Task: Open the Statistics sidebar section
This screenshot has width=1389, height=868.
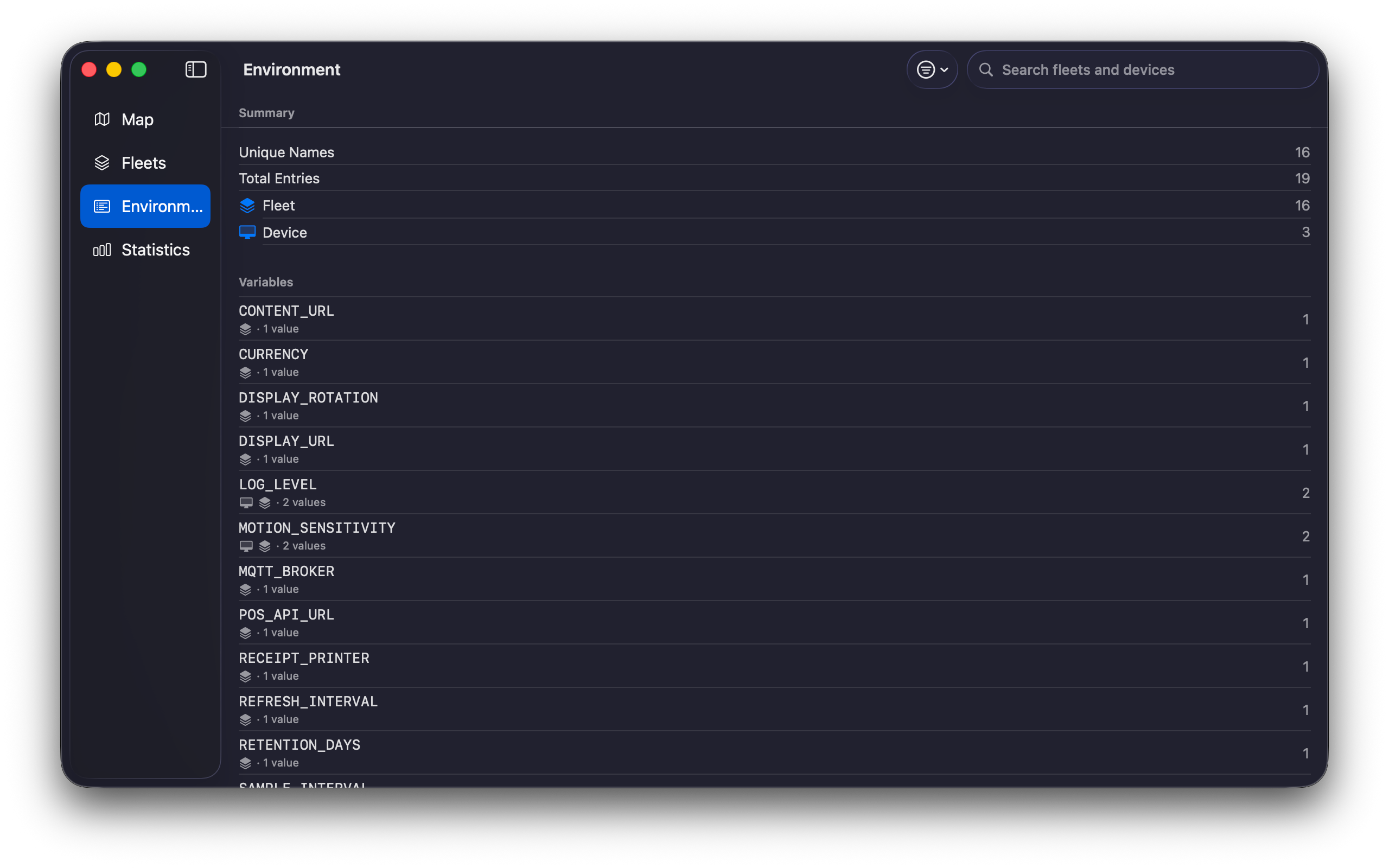Action: point(145,250)
